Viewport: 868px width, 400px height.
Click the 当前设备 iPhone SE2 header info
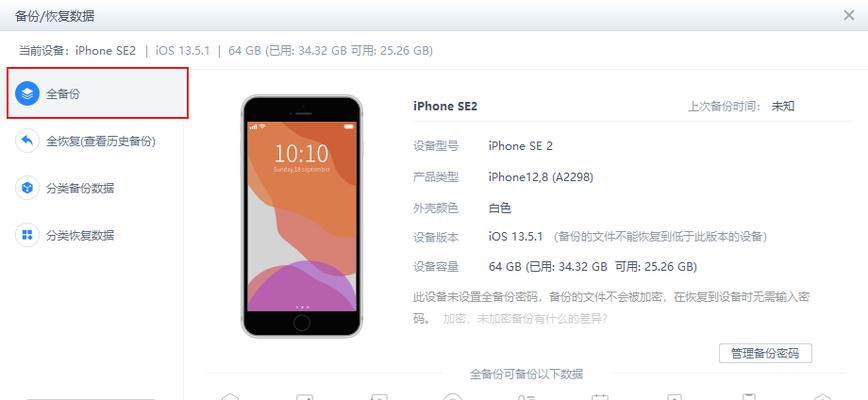[78, 51]
